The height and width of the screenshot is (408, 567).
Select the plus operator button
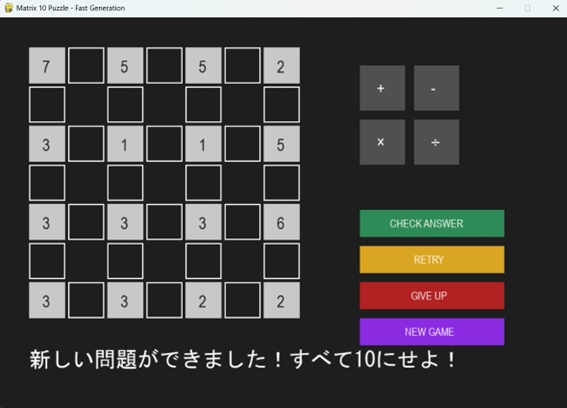(382, 88)
